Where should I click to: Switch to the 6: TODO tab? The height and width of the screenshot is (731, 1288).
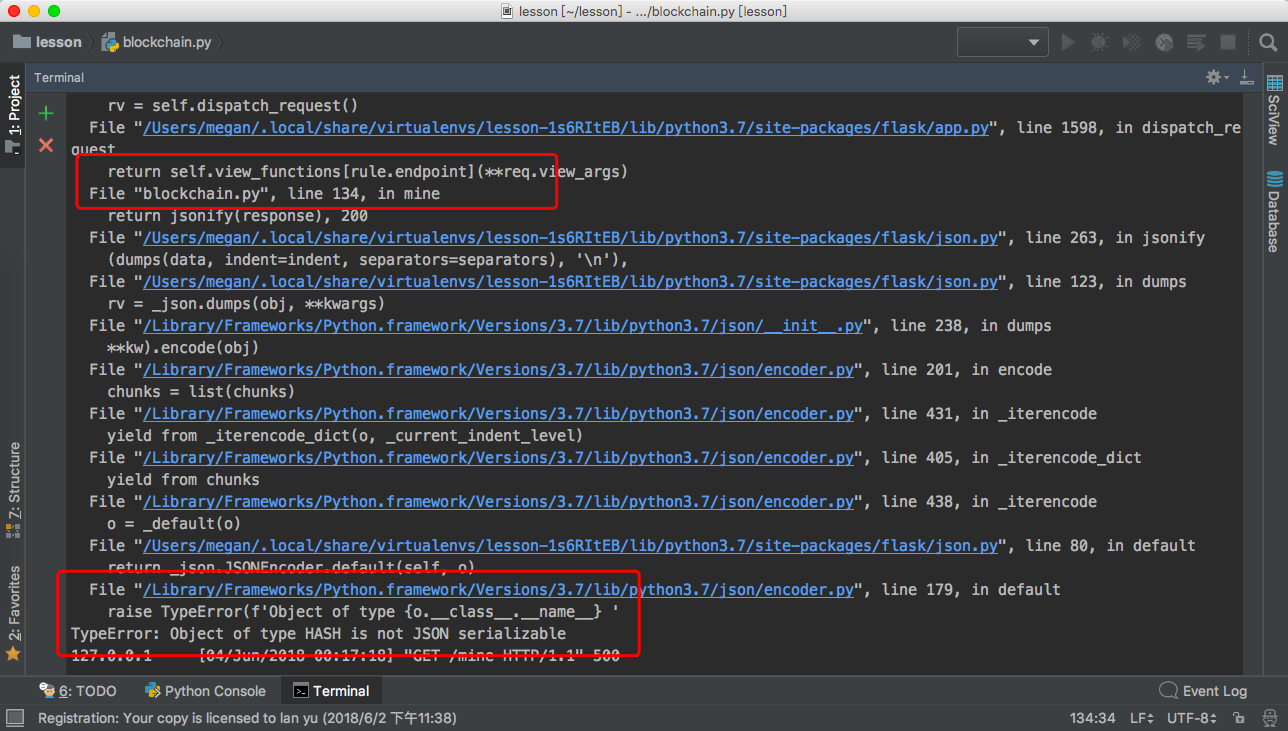(x=78, y=691)
